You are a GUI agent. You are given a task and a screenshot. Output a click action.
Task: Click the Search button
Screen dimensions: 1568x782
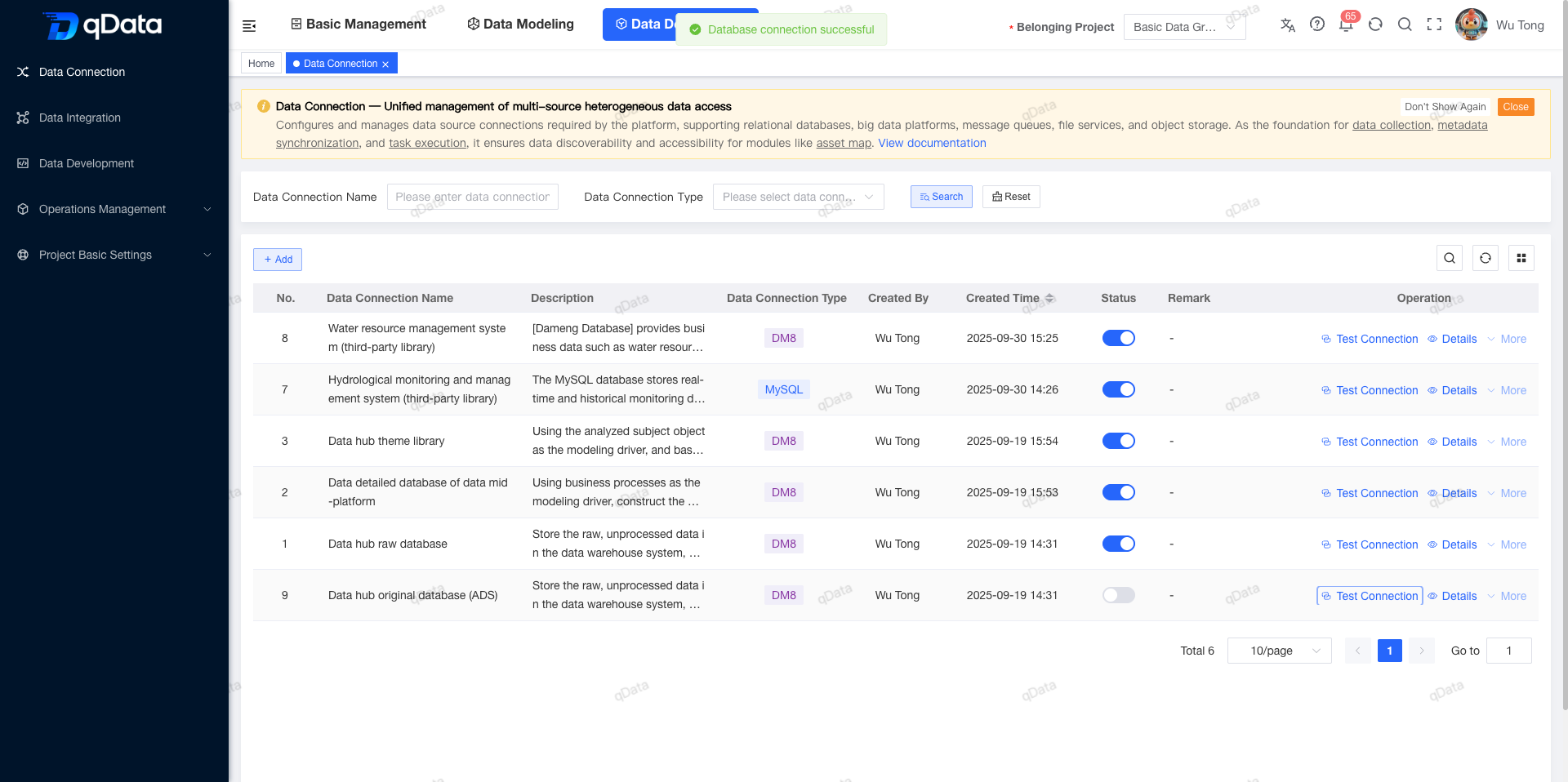click(942, 197)
